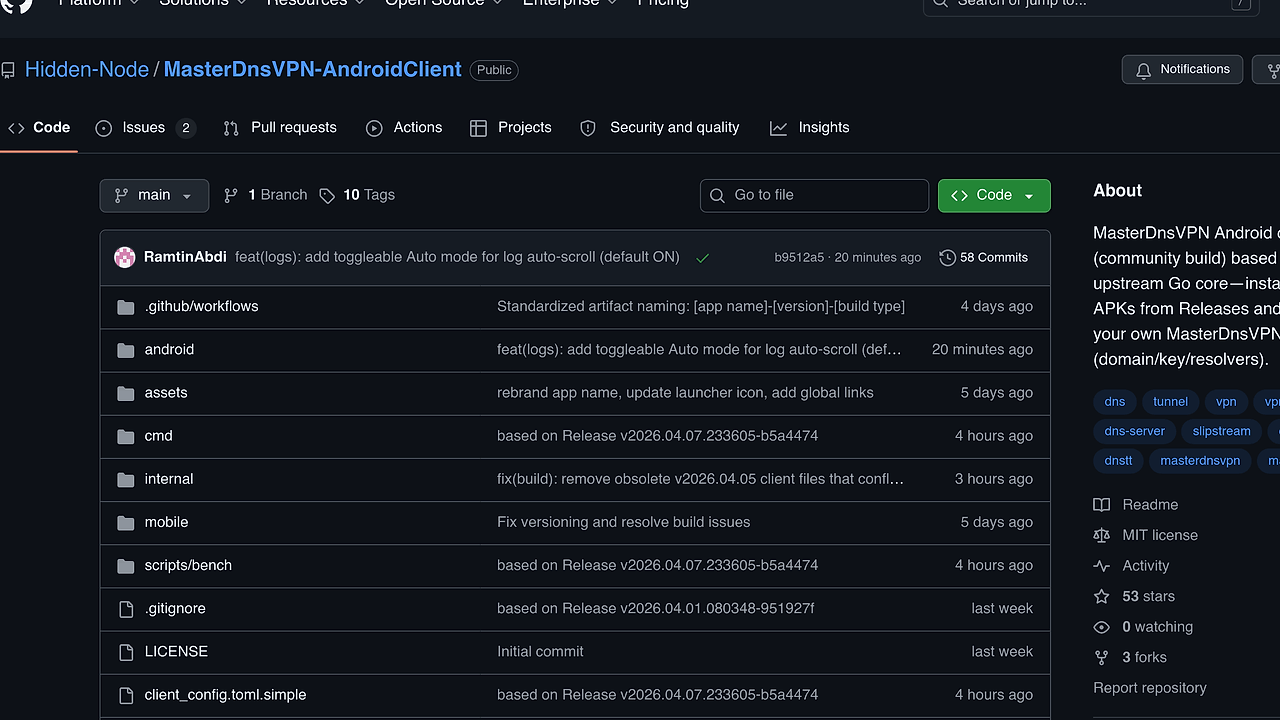
Task: Open the Hidden-Node owner link
Action: (x=86, y=70)
